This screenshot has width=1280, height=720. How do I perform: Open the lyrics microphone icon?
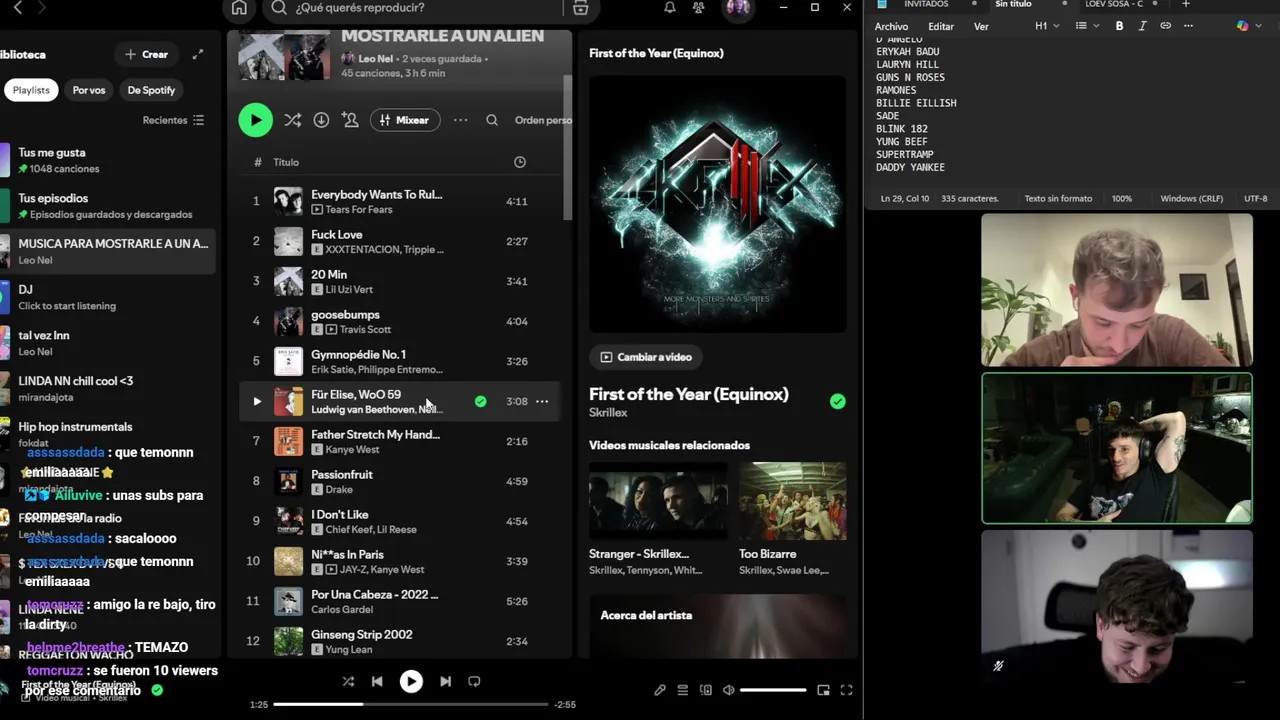tap(660, 690)
